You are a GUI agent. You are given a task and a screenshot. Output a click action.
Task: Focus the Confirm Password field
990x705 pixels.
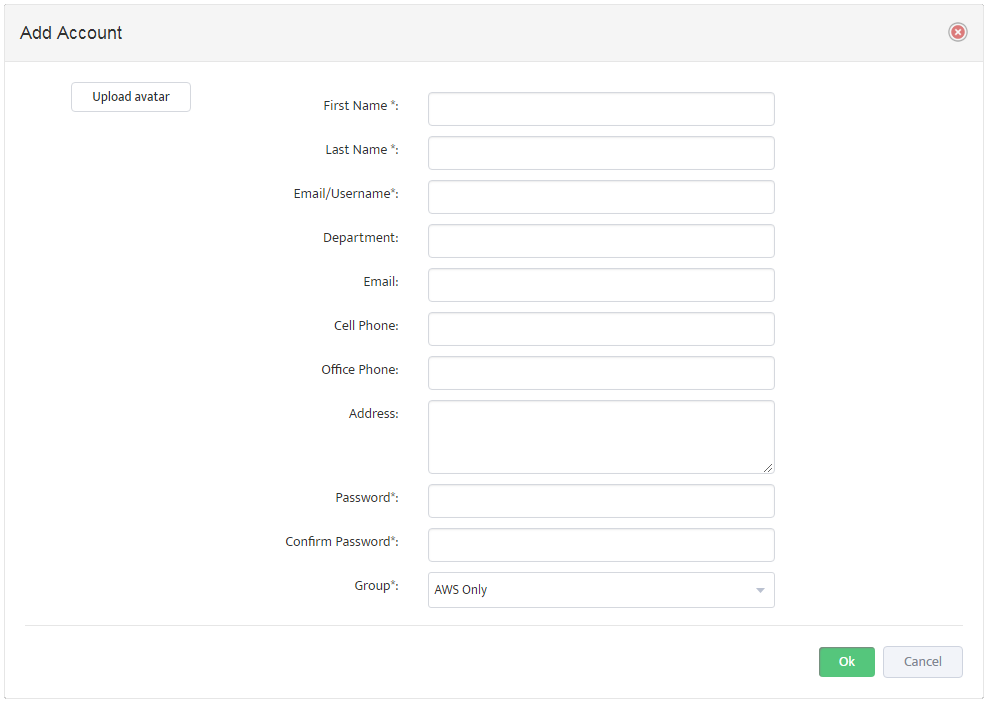click(601, 545)
